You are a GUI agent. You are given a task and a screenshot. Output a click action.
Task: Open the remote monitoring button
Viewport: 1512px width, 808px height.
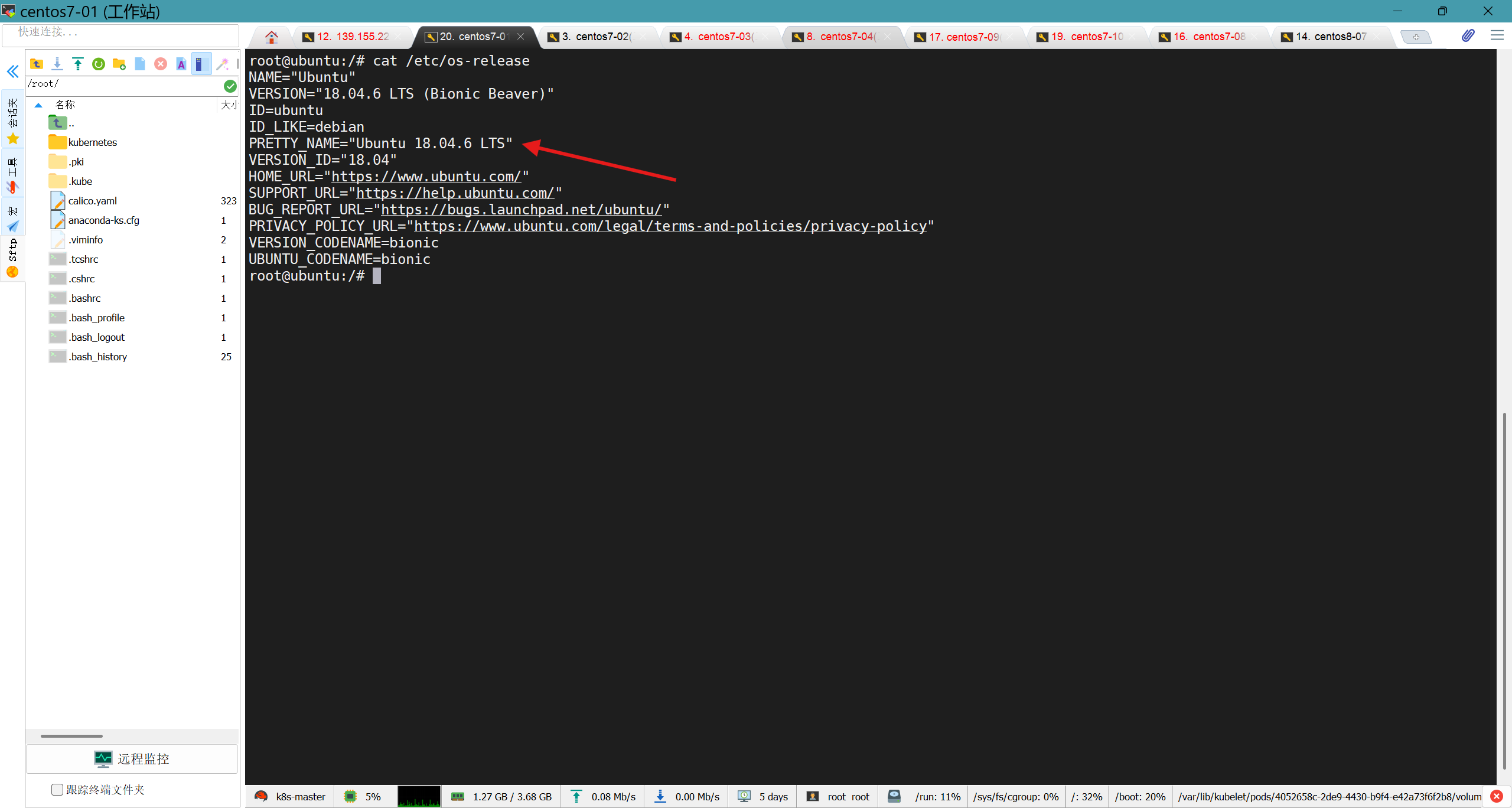132,759
